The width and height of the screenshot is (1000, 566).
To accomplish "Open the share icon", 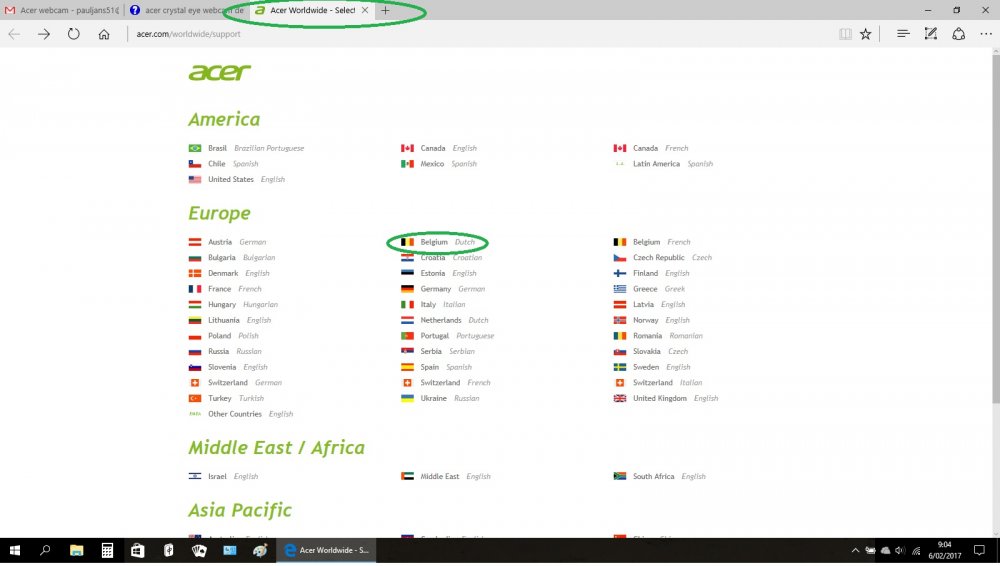I will coord(959,34).
